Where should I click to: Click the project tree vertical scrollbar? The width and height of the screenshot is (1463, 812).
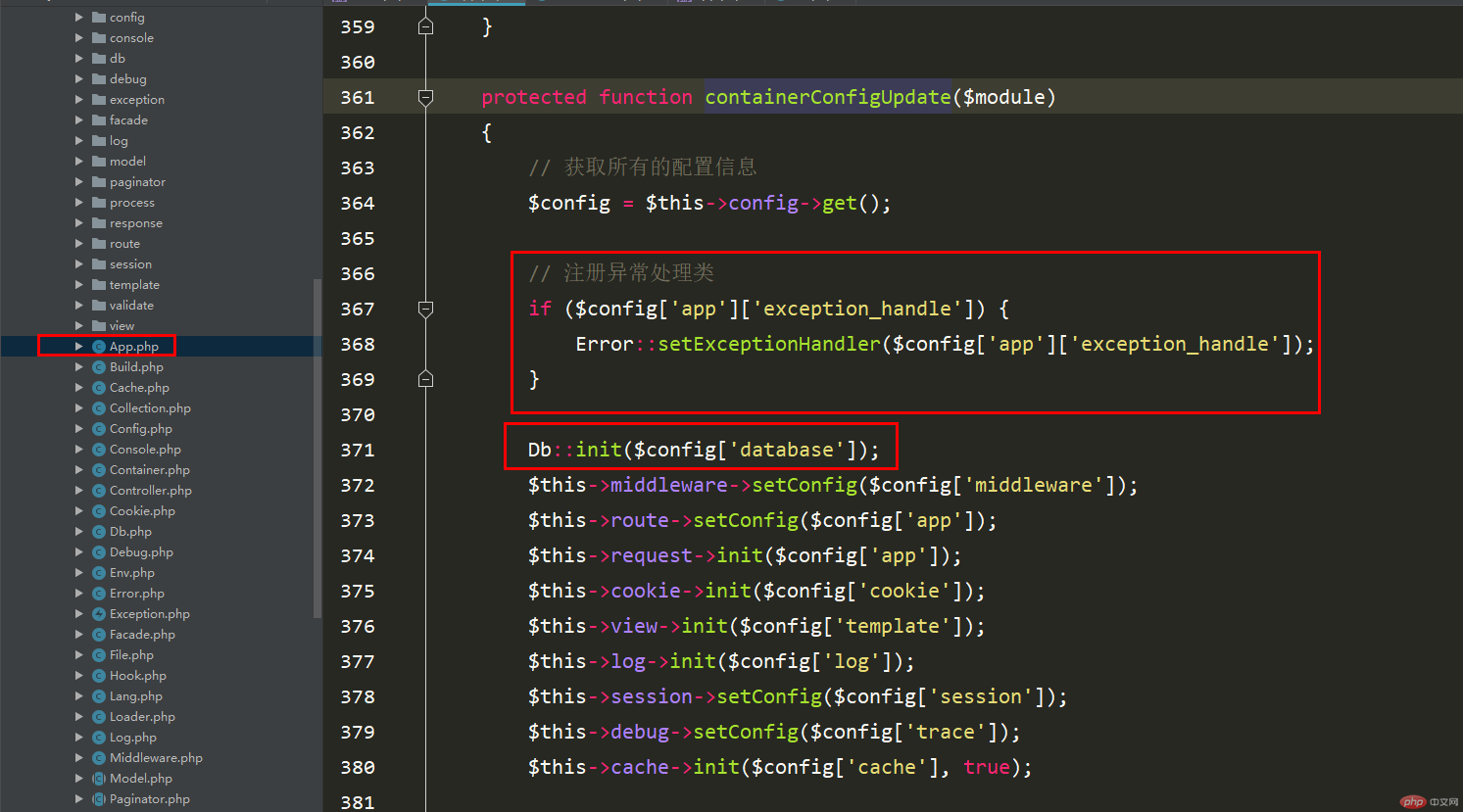tap(317, 448)
